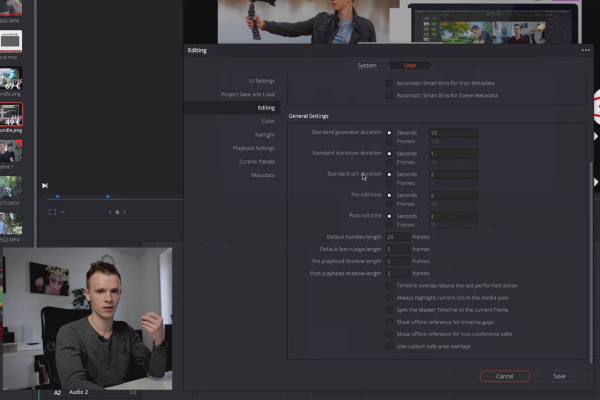
Task: Enable Use custom safe area overlays
Action: pyautogui.click(x=389, y=346)
